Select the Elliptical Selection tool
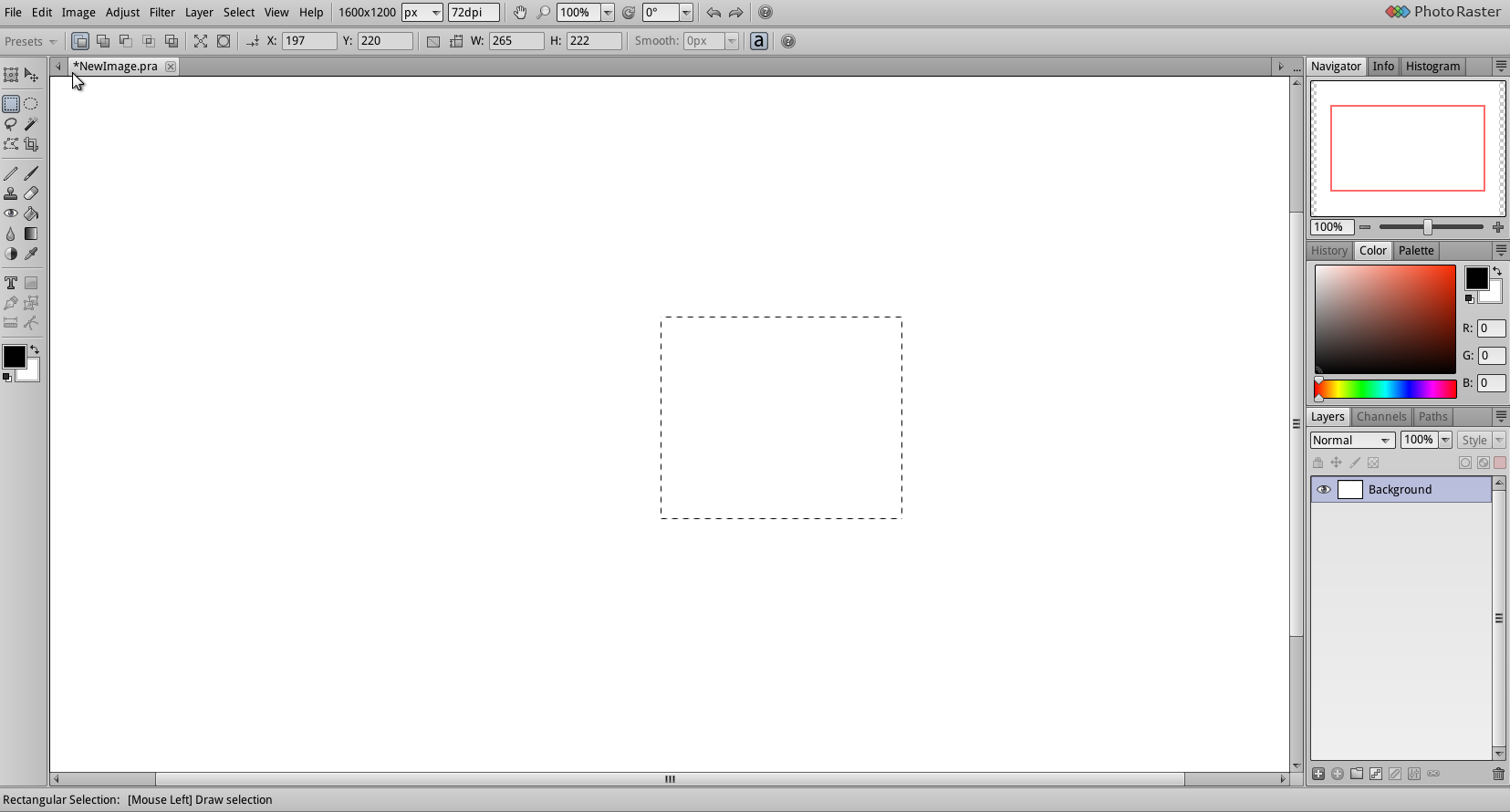This screenshot has width=1510, height=812. click(x=31, y=104)
